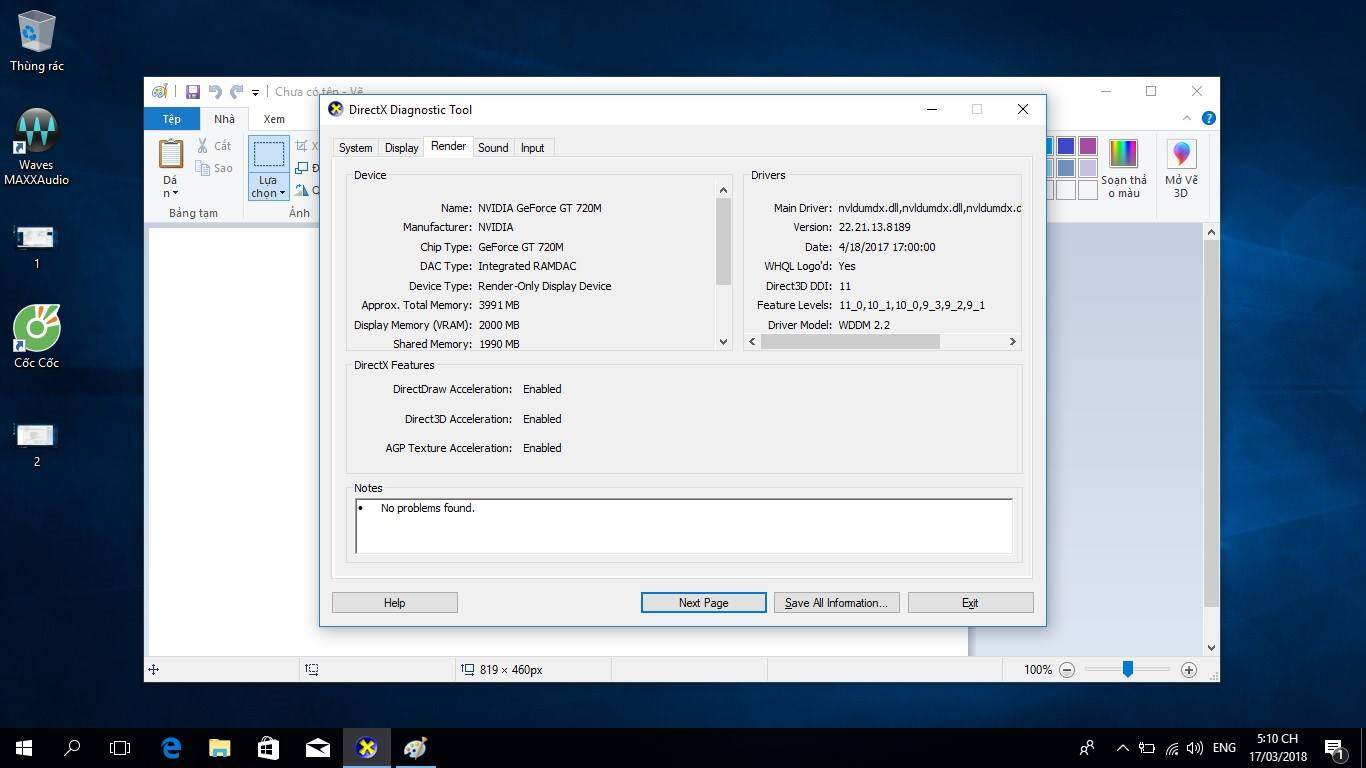Expand the Lựa chọn selection dropdown

tap(268, 187)
